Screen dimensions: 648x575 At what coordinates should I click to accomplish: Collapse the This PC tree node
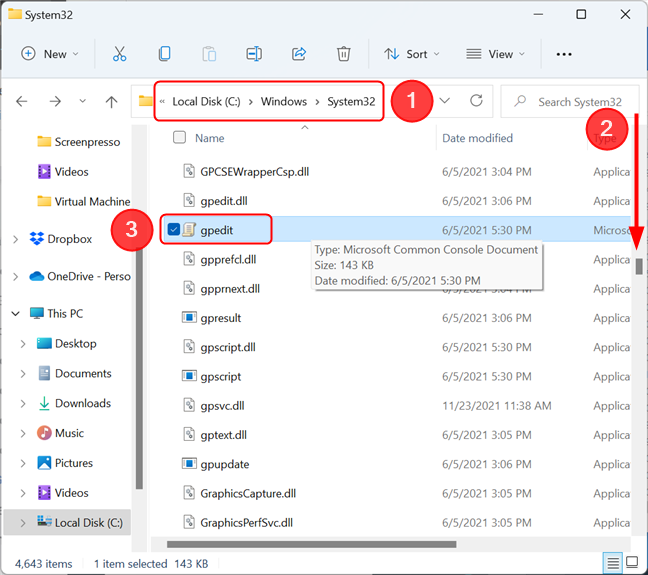[x=15, y=314]
